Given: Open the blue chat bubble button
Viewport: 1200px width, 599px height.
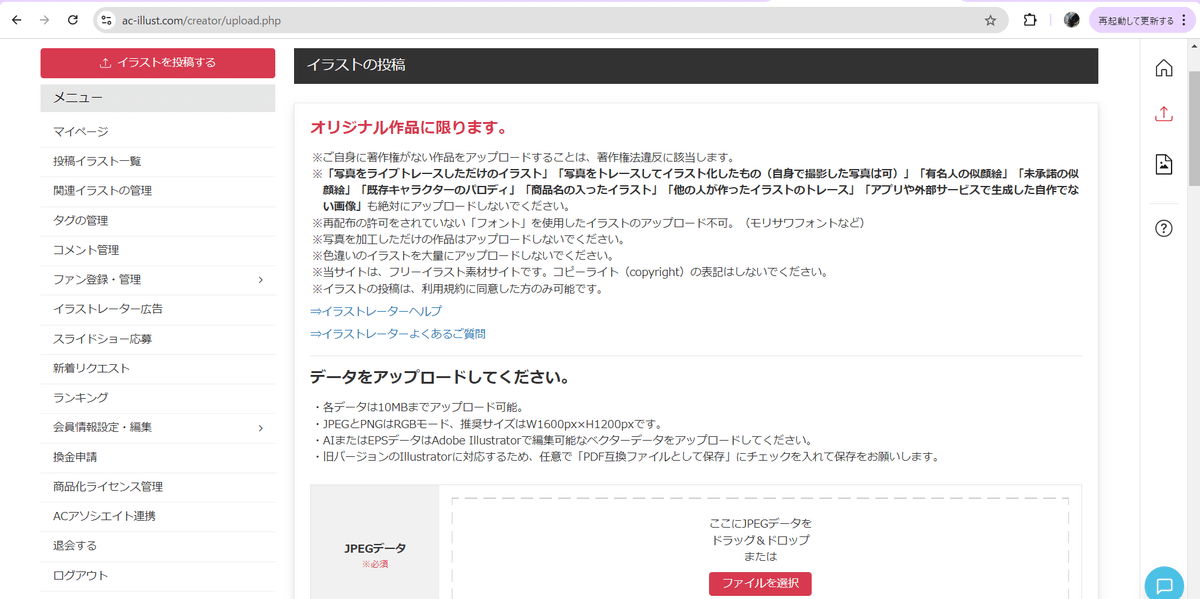Looking at the screenshot, I should (1164, 585).
